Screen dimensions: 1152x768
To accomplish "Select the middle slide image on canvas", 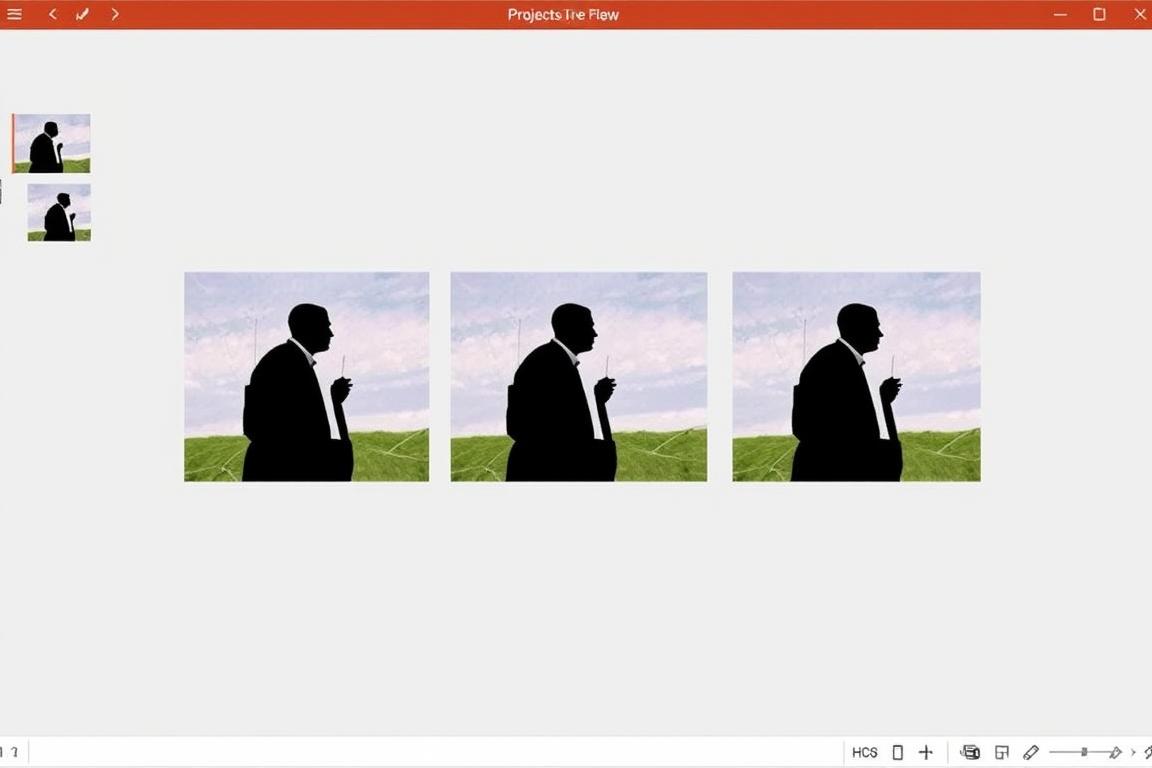I will click(x=578, y=376).
